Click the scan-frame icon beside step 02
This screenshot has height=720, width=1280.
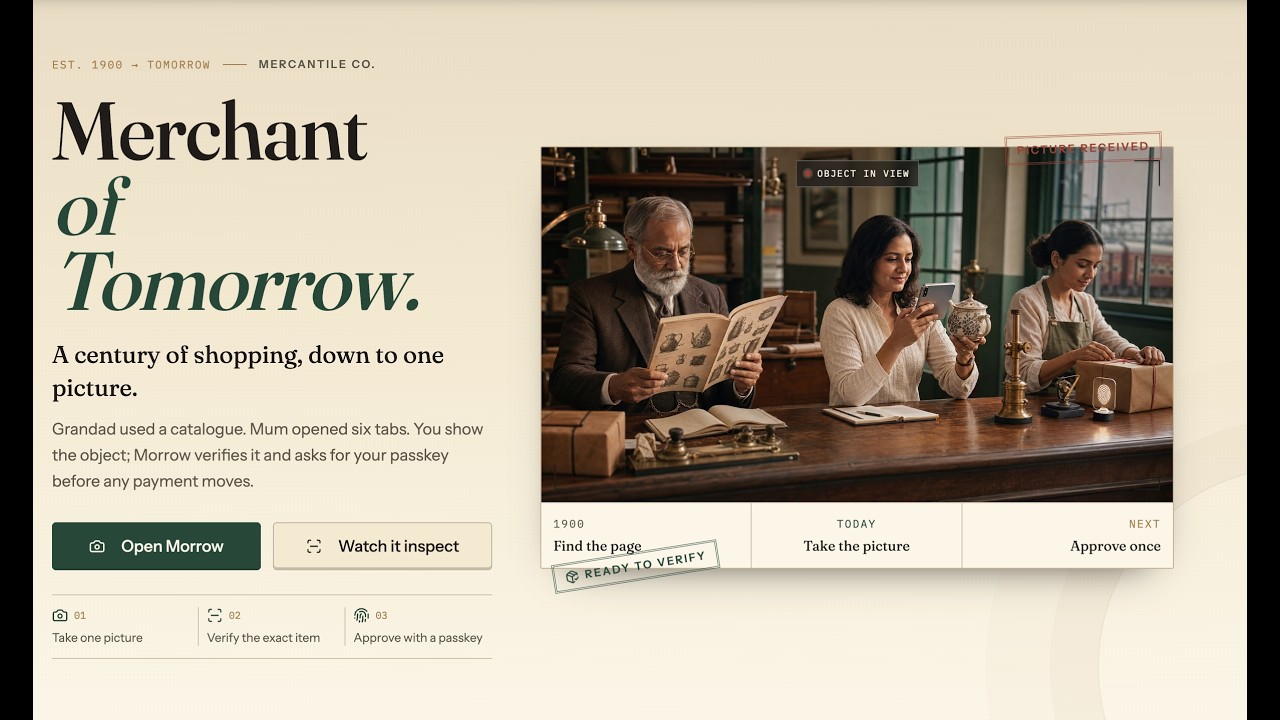click(215, 616)
